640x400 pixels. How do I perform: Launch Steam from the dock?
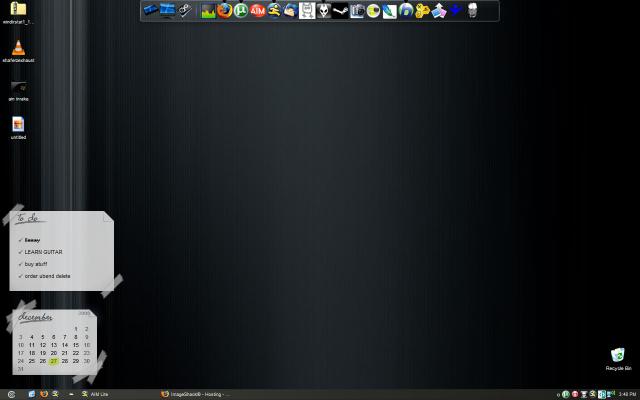[340, 11]
